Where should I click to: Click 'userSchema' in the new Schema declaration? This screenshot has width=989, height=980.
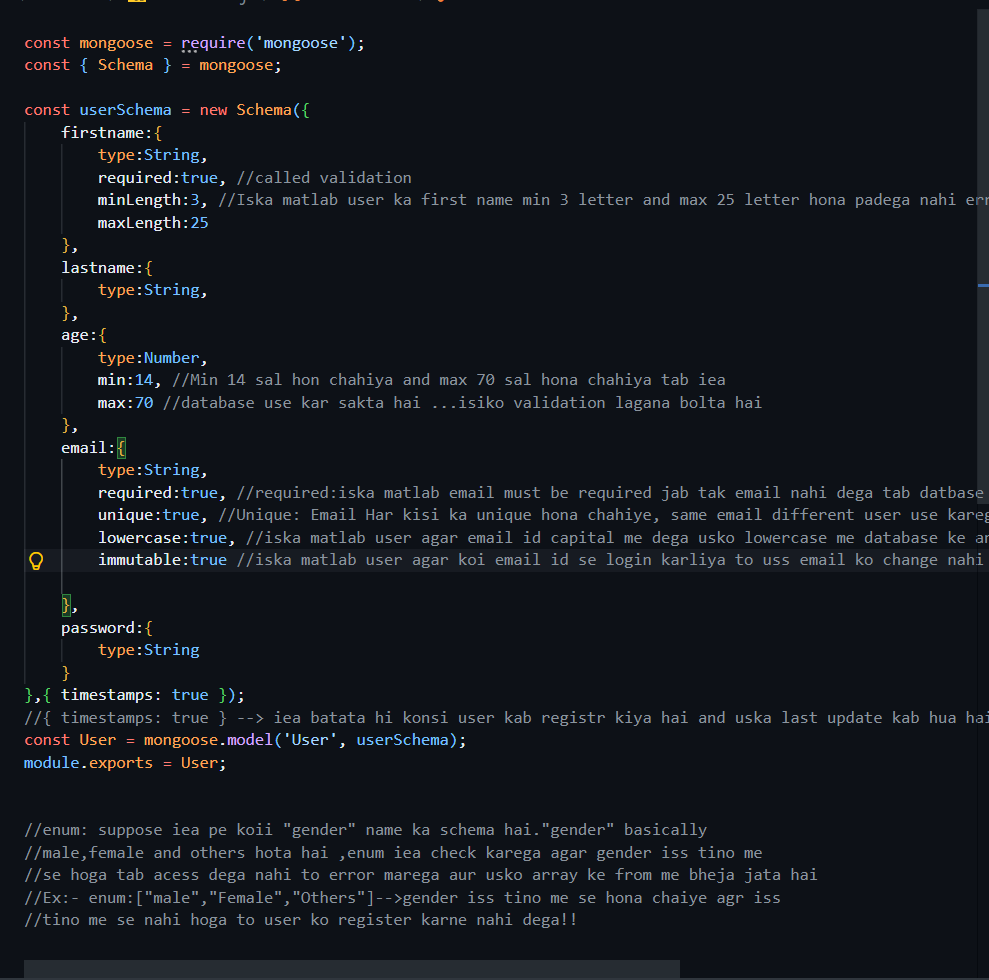pos(126,110)
